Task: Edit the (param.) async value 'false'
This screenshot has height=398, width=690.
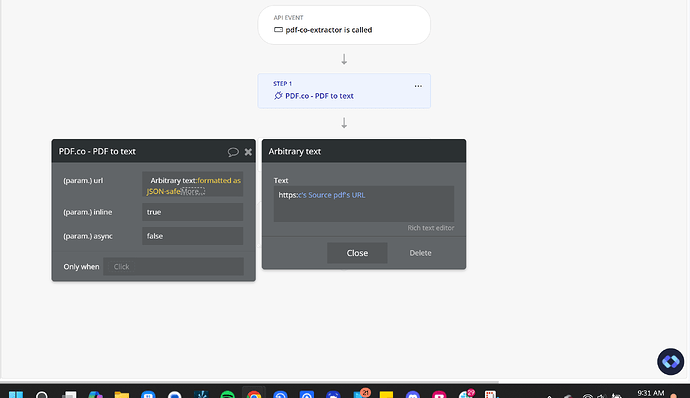Action: (x=193, y=236)
